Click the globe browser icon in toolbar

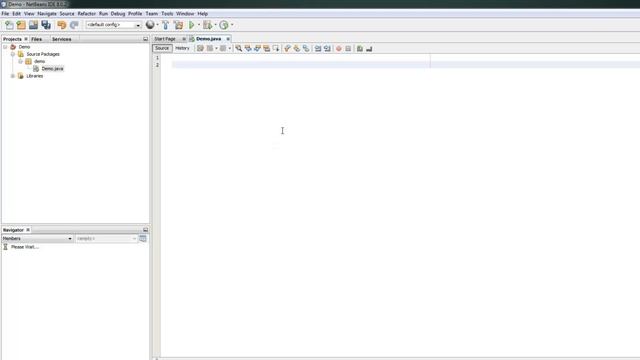click(150, 25)
